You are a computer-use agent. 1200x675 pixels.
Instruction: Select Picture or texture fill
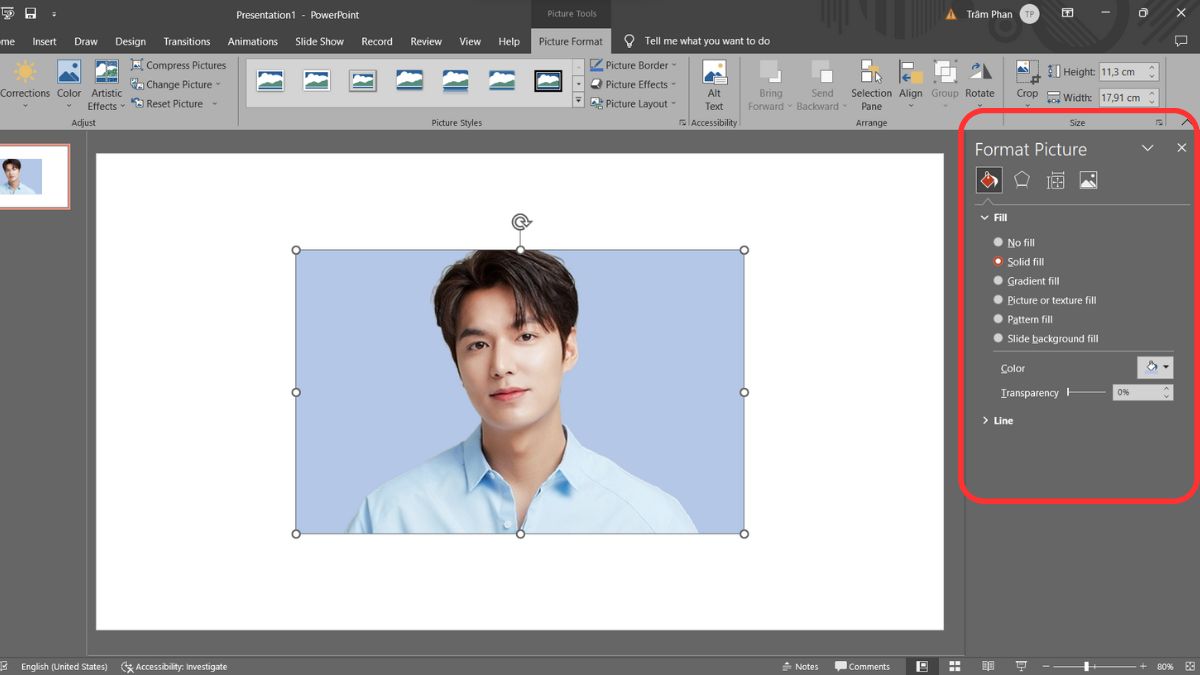pyautogui.click(x=998, y=300)
